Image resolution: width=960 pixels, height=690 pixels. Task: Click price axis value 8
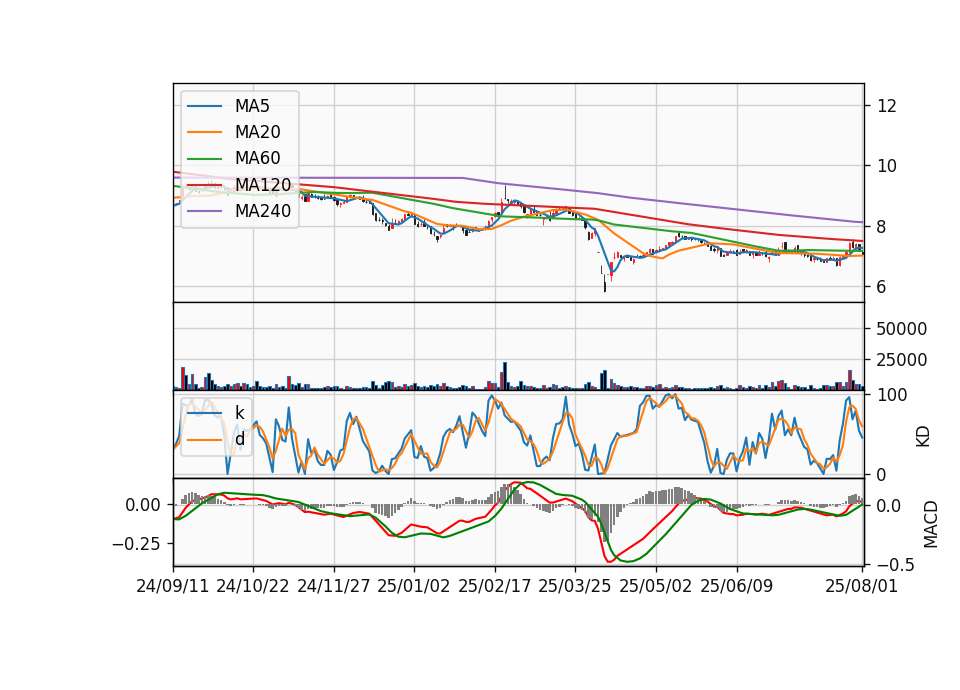[882, 227]
